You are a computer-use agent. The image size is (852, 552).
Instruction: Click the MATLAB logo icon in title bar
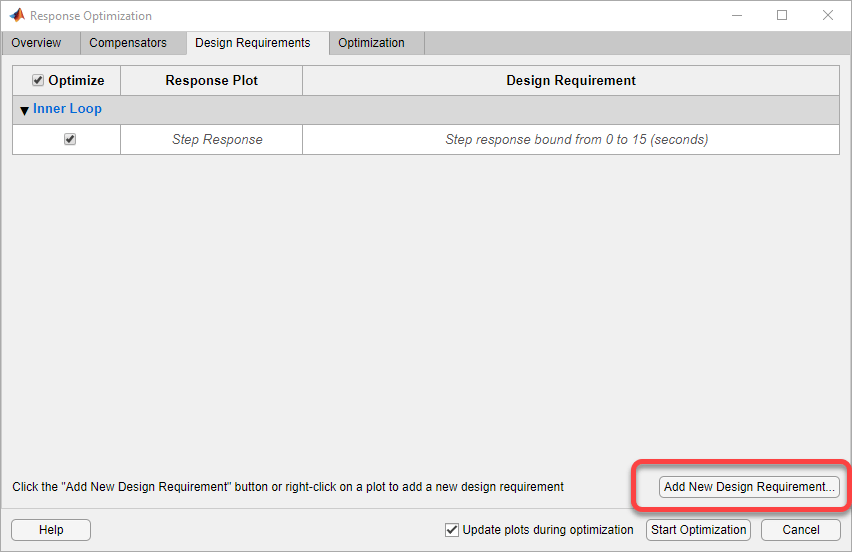pyautogui.click(x=17, y=15)
